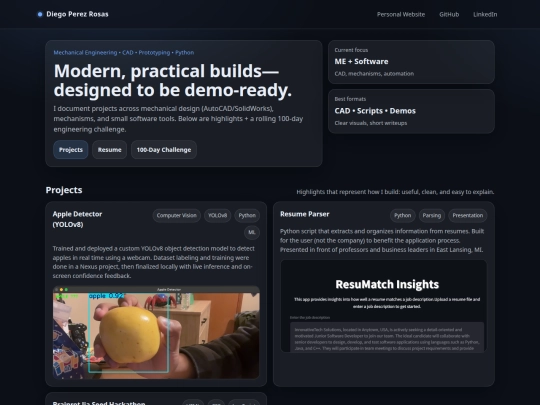Click the Resume Parser project title
The image size is (540, 405).
click(305, 214)
